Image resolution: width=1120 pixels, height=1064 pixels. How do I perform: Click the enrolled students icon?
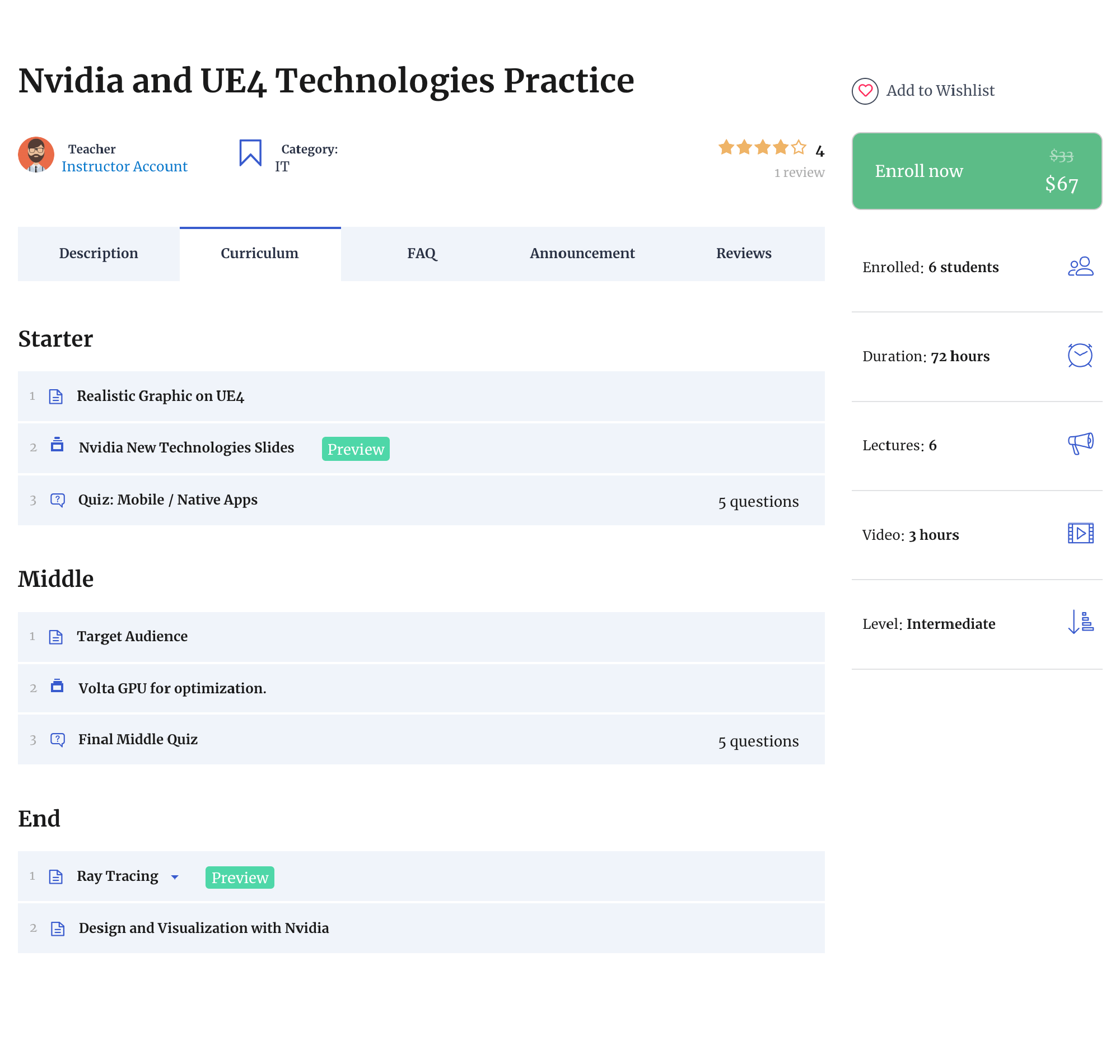[1080, 267]
